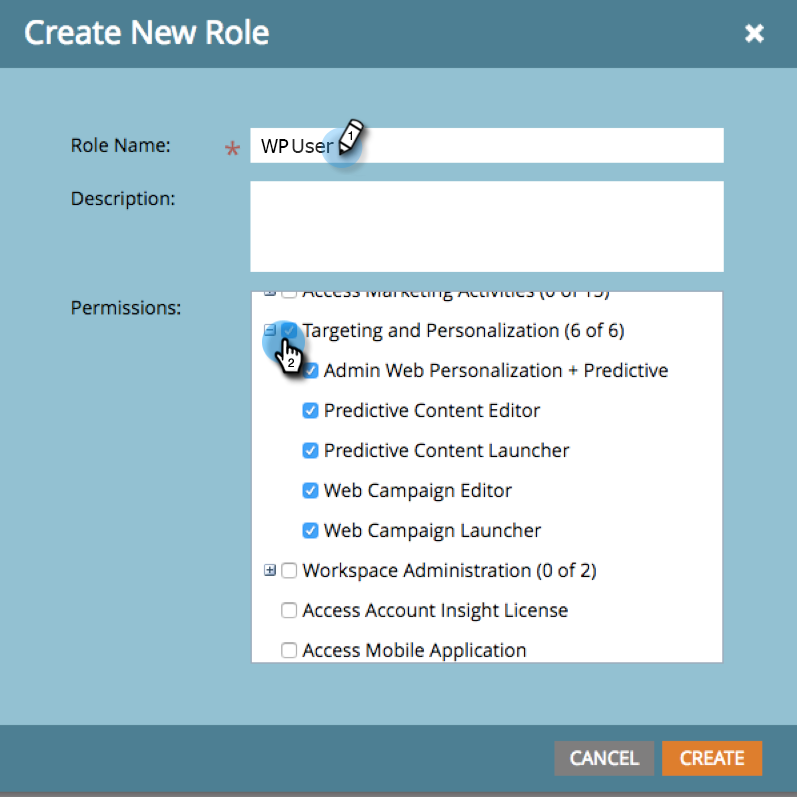Select the Workspace Administration tree label
797x797 pixels.
click(449, 571)
